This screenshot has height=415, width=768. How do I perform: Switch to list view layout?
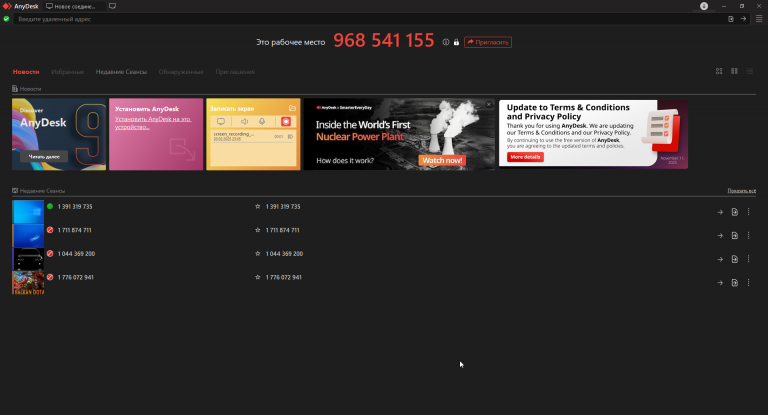coord(749,71)
